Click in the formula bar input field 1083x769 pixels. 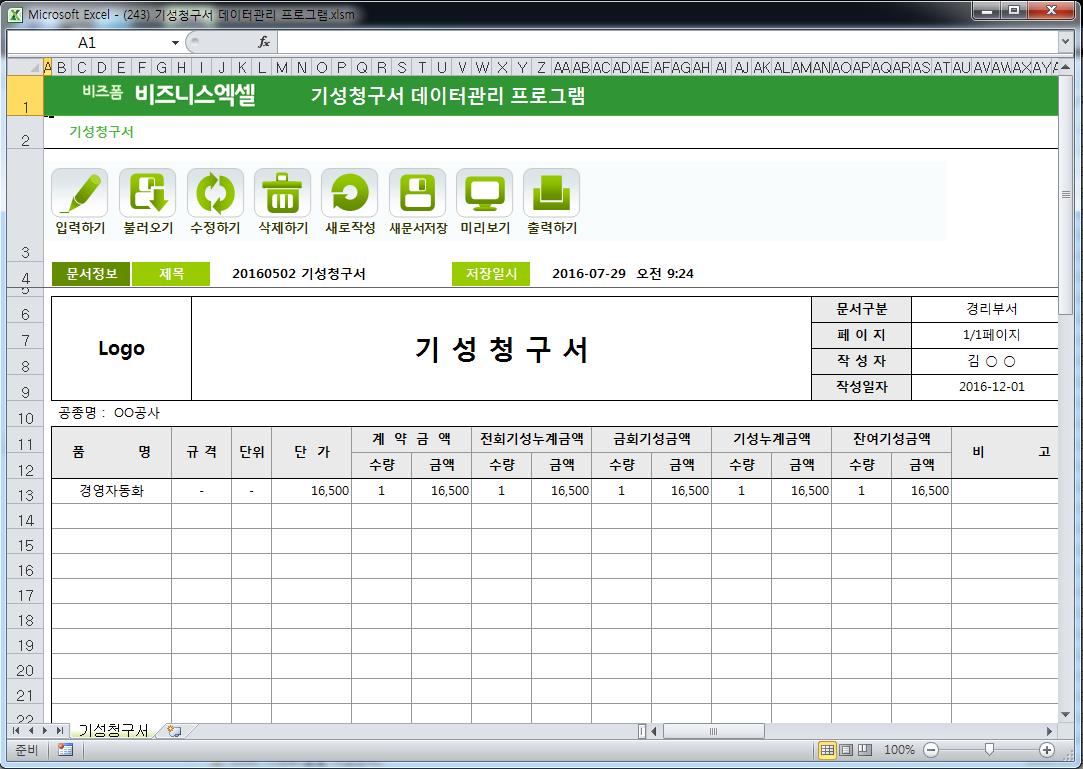[660, 42]
